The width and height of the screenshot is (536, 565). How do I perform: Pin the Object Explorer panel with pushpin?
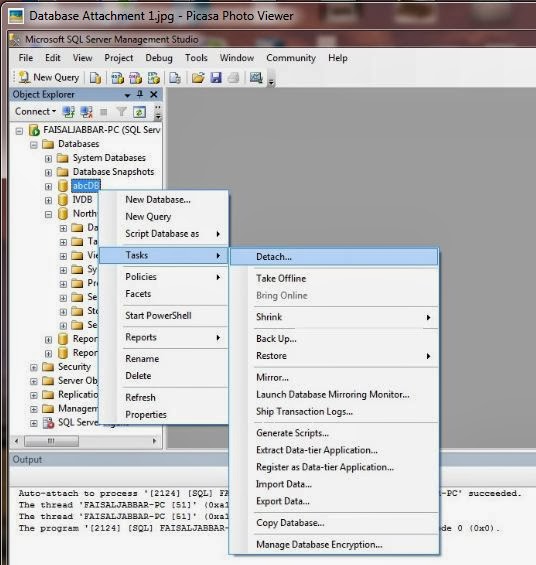click(140, 94)
